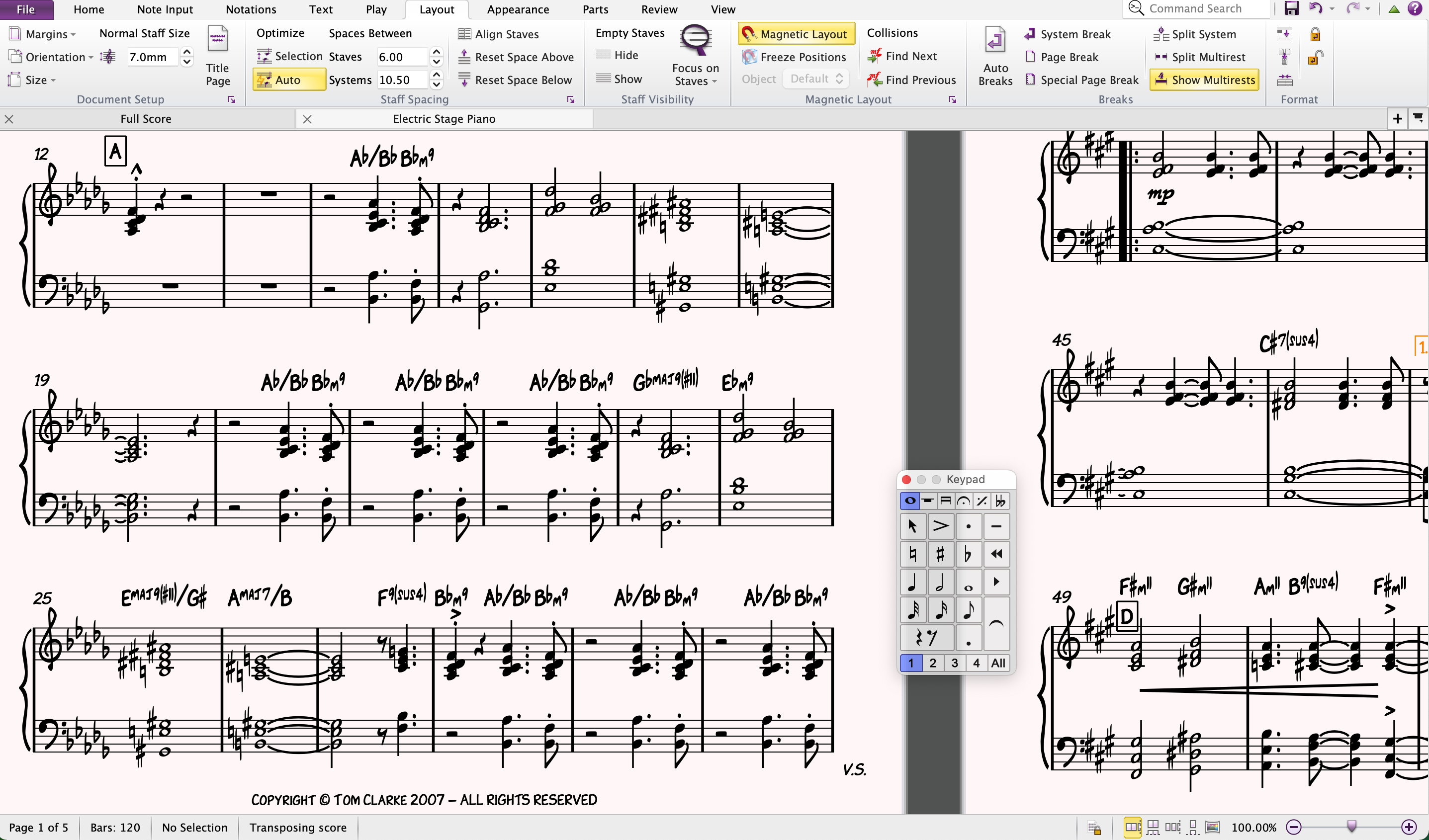The height and width of the screenshot is (840, 1429).
Task: Click the Unlock Format open padlock icon
Action: (1316, 57)
